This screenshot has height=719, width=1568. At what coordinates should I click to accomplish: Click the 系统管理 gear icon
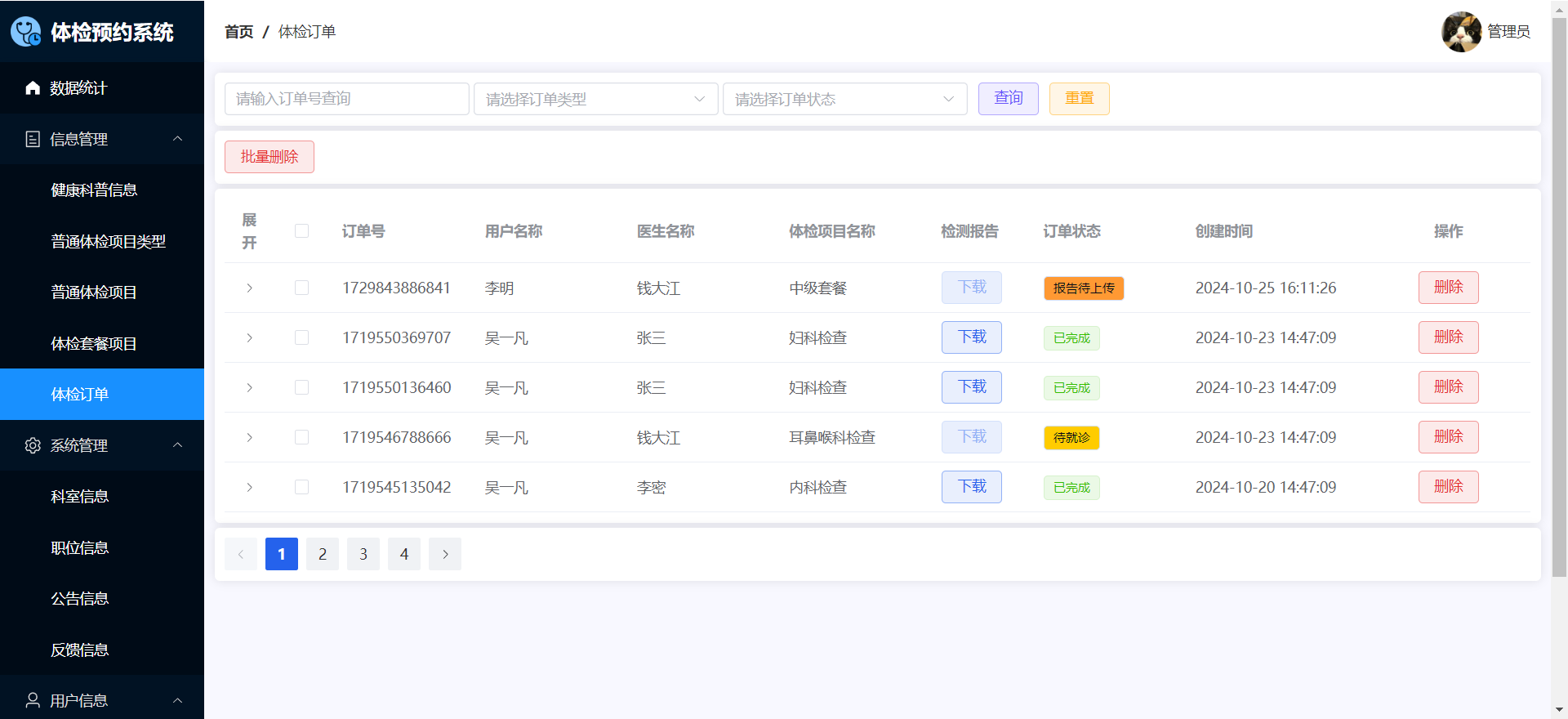33,446
